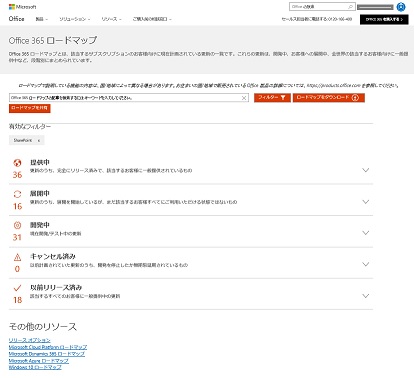Click the globe icon beside 提供中
414x378 pixels.
pyautogui.click(x=17, y=163)
